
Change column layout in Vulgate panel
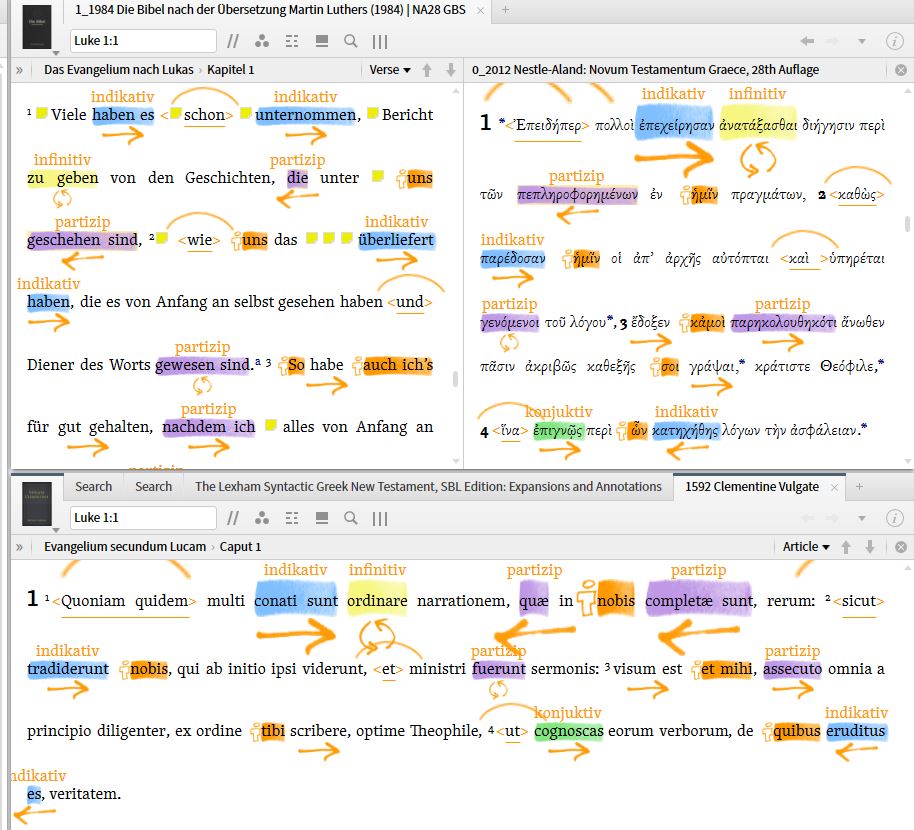click(379, 518)
